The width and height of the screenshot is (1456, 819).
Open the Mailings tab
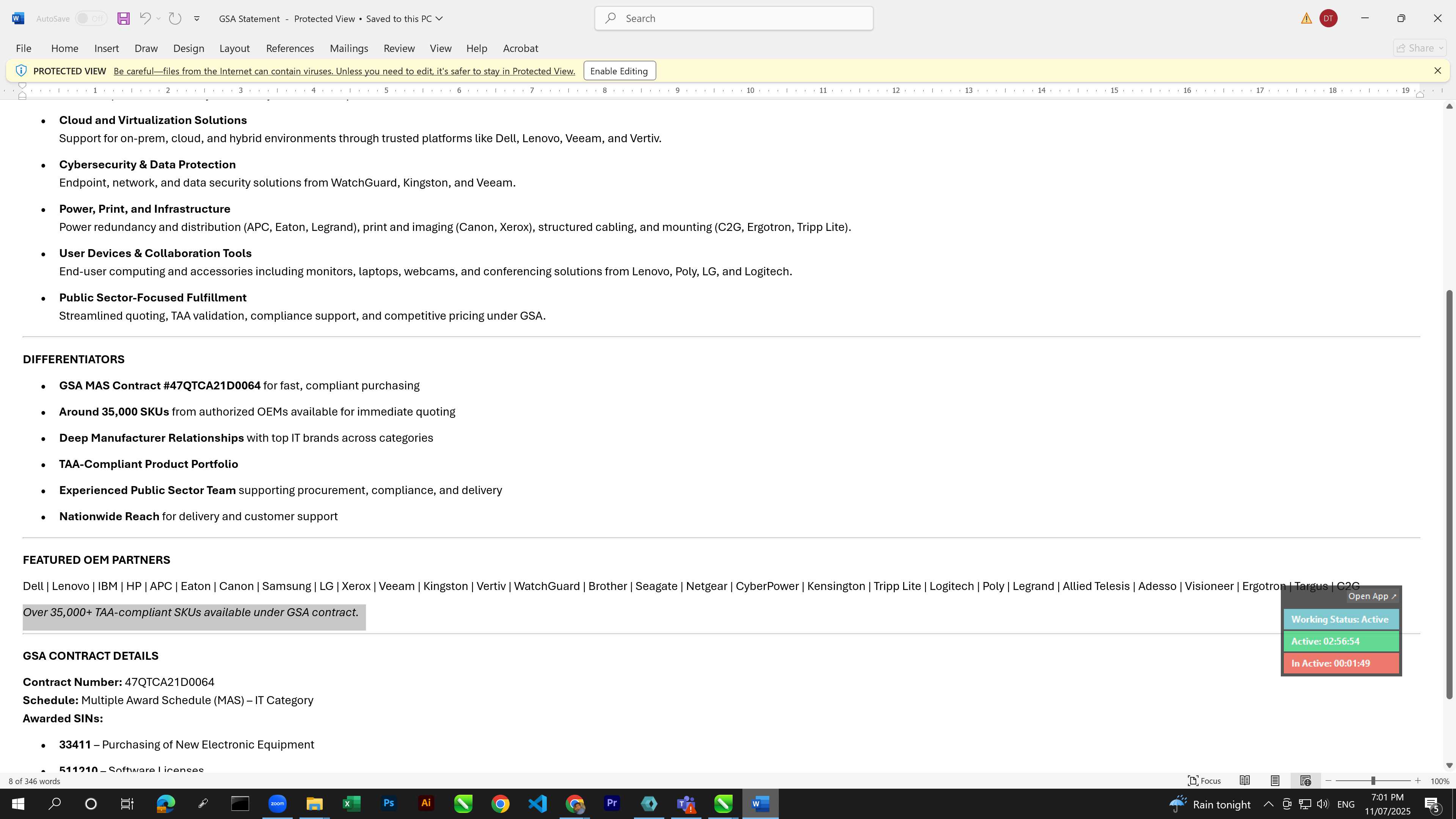349,49
